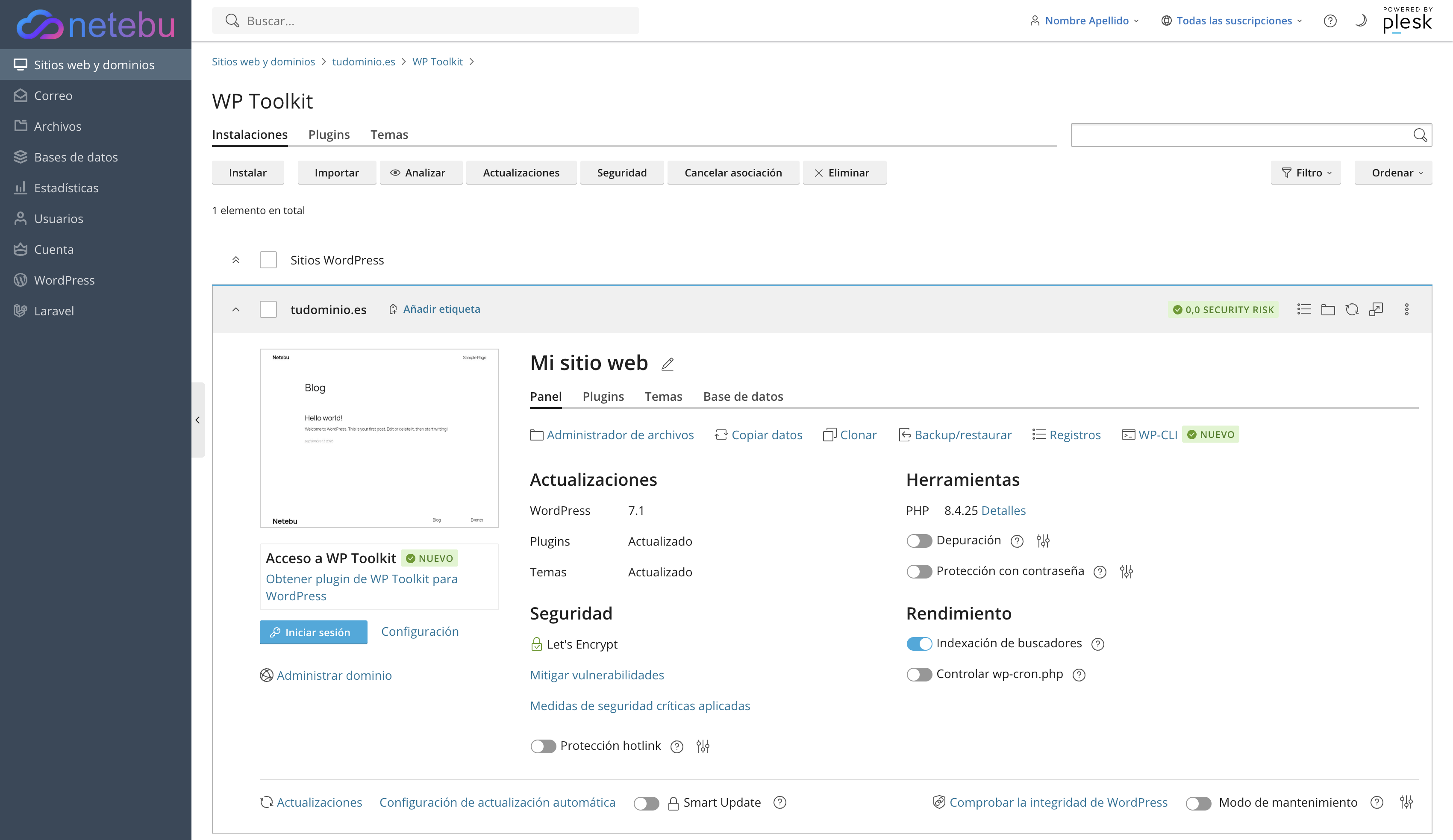Open Backup/restaurar link
This screenshot has width=1453, height=840.
pyautogui.click(x=955, y=435)
